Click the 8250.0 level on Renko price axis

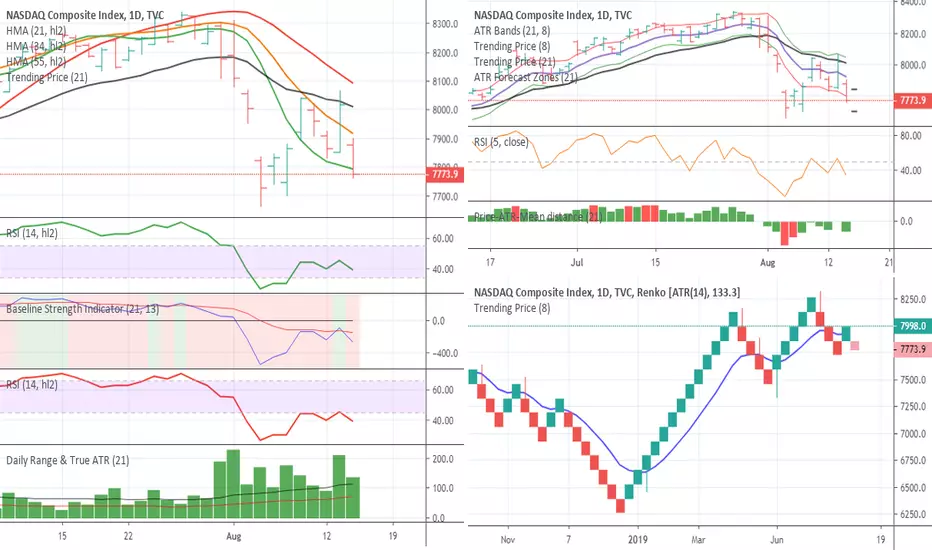912,300
